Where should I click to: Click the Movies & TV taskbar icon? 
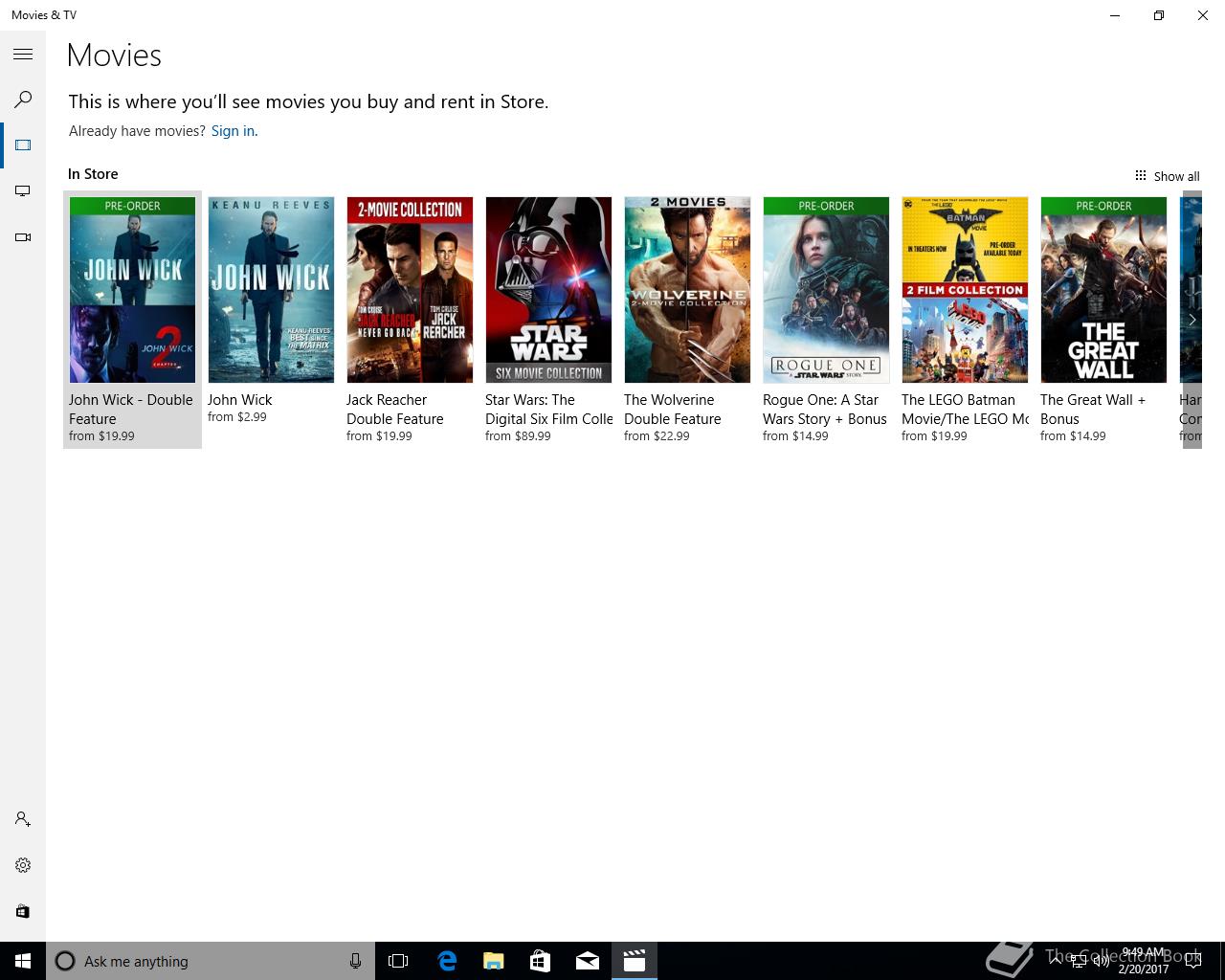[x=635, y=961]
